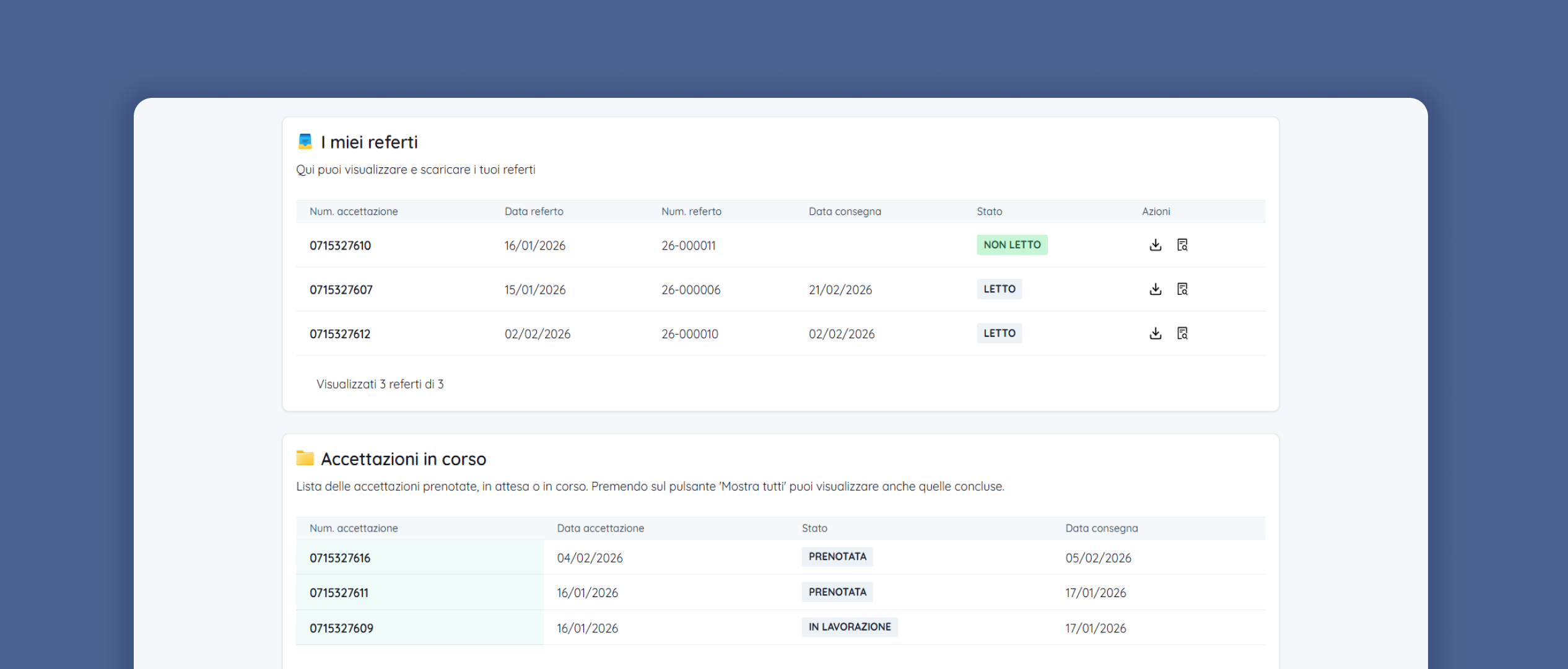Download report for acceptance 0715327610
1568x669 pixels.
tap(1155, 245)
